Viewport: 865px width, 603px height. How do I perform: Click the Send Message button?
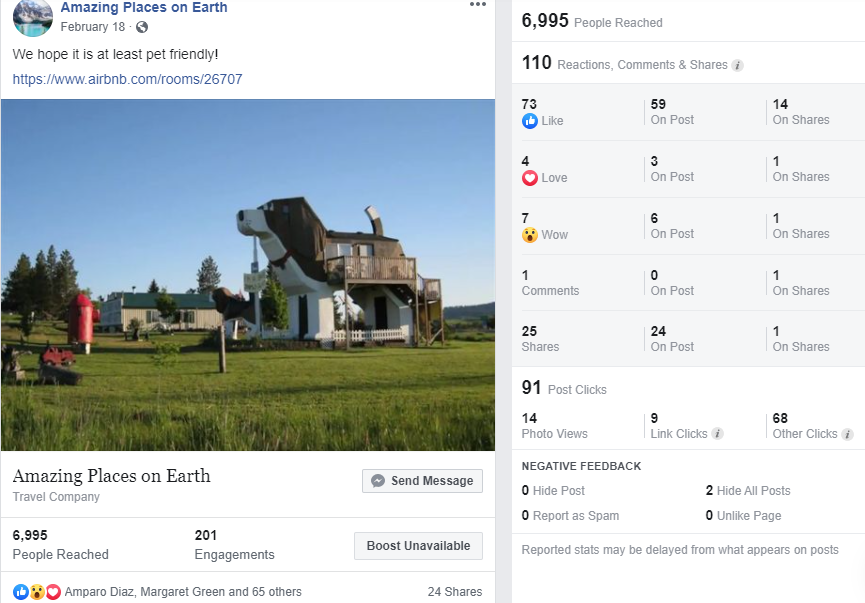tap(422, 481)
